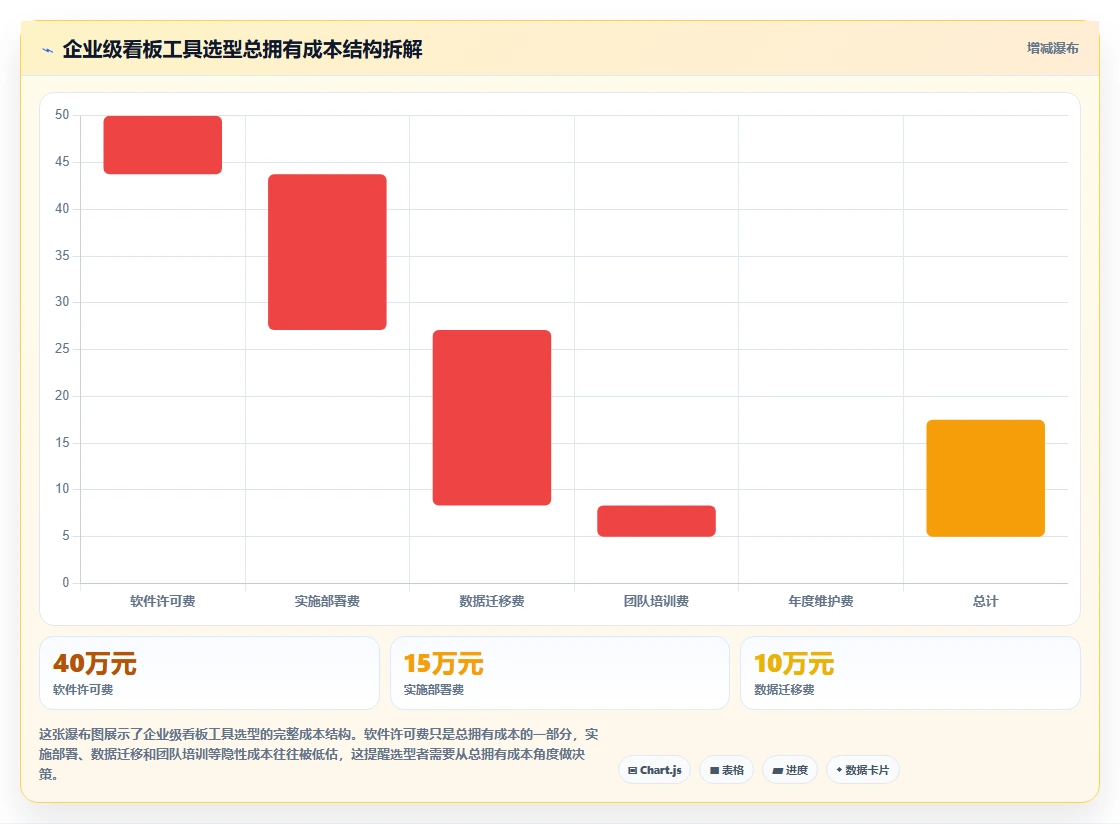Click the 进度 tag chip
This screenshot has width=1120, height=824.
click(x=790, y=770)
